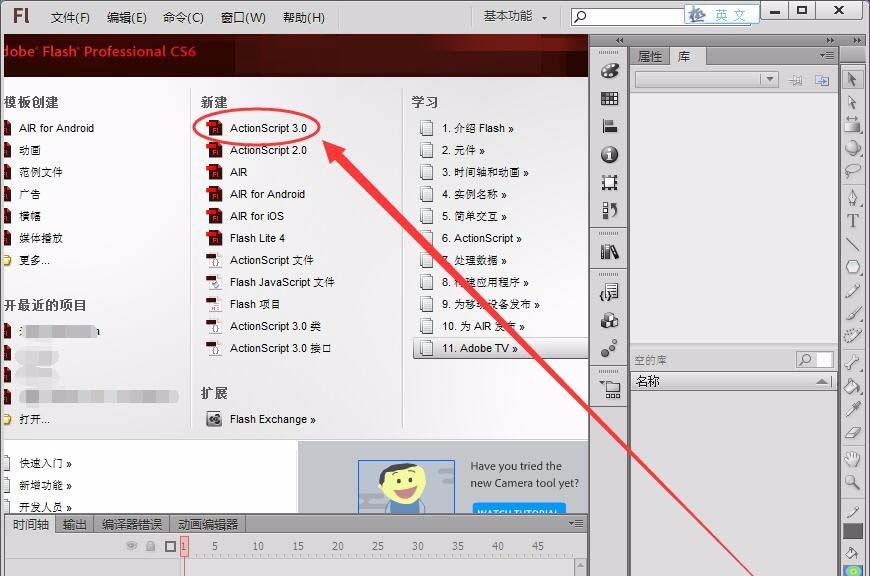Image resolution: width=870 pixels, height=576 pixels.
Task: Collapse tools panel with far-right double-arrow
Action: (858, 41)
